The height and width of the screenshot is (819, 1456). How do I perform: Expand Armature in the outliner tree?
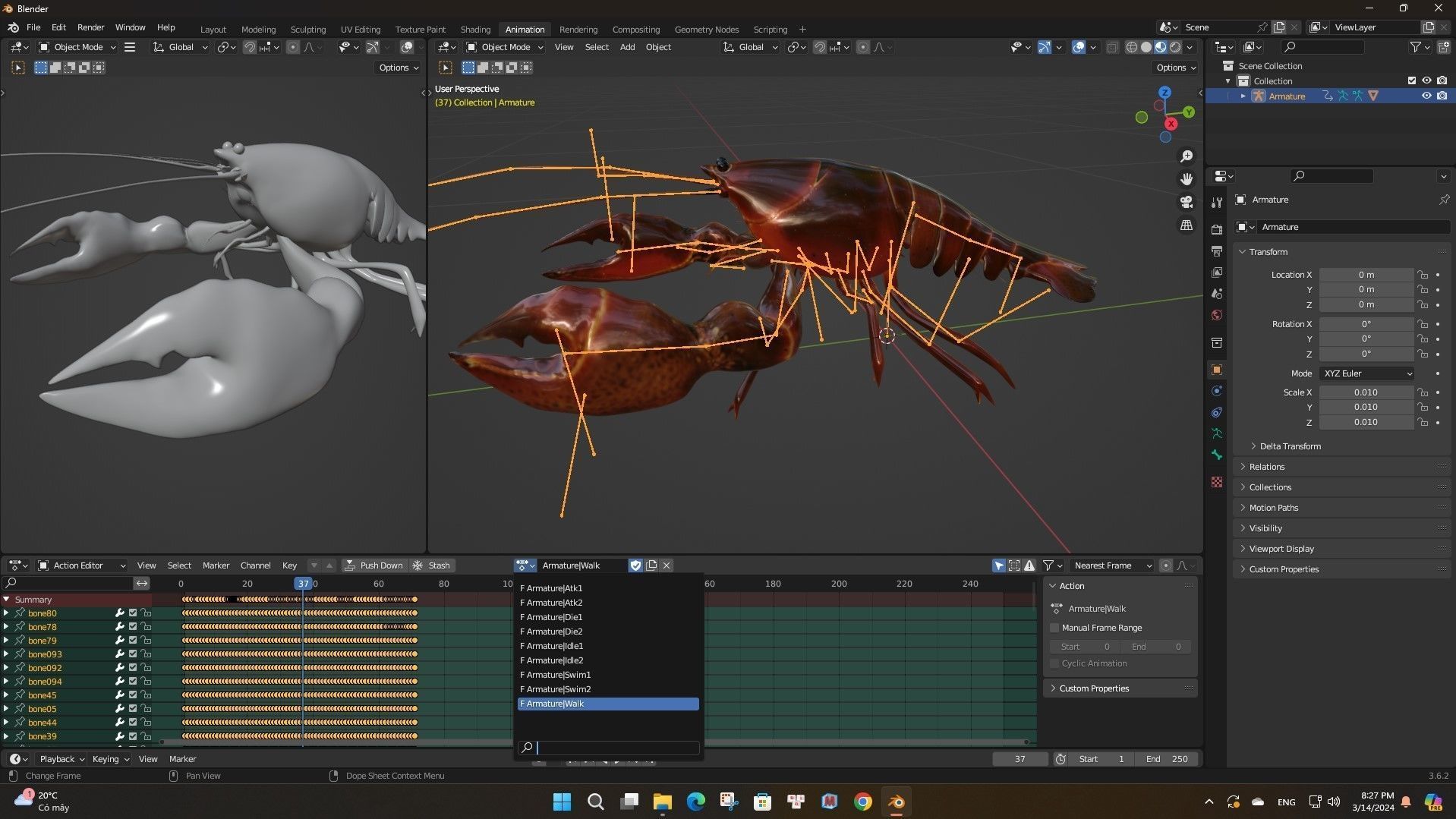click(1243, 96)
